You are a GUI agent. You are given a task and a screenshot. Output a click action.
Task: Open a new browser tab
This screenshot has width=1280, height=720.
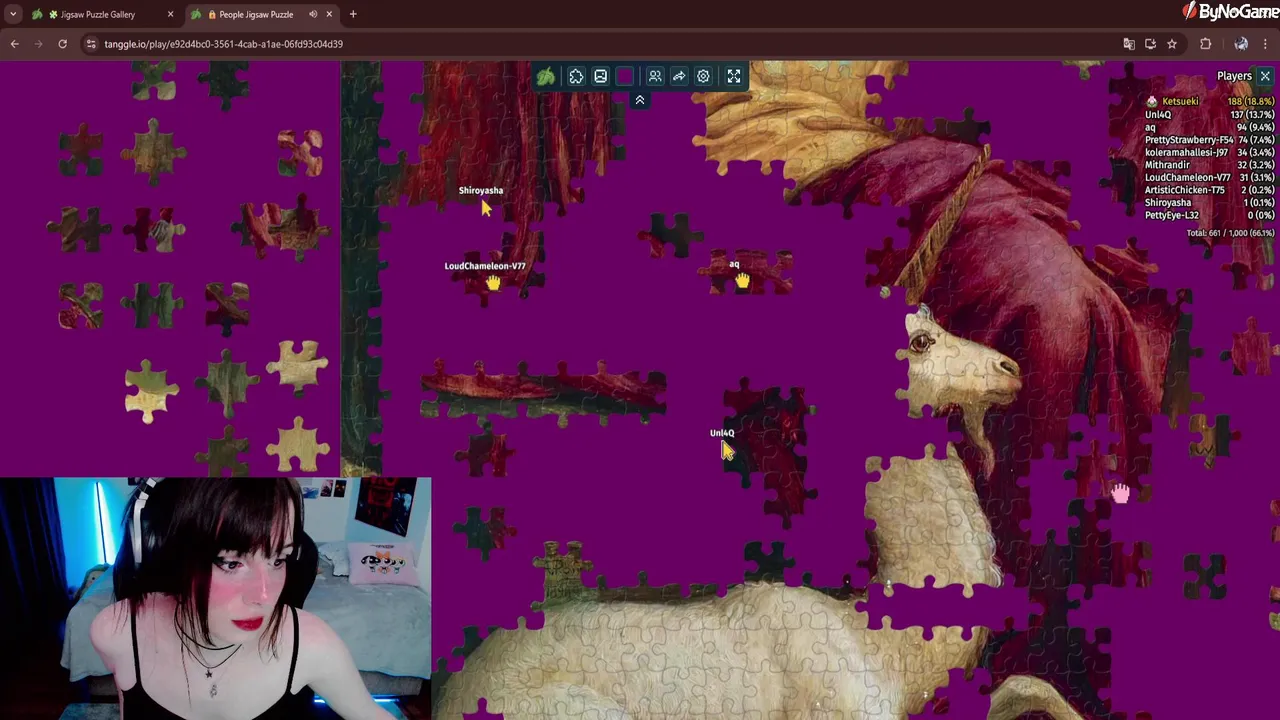pyautogui.click(x=353, y=14)
